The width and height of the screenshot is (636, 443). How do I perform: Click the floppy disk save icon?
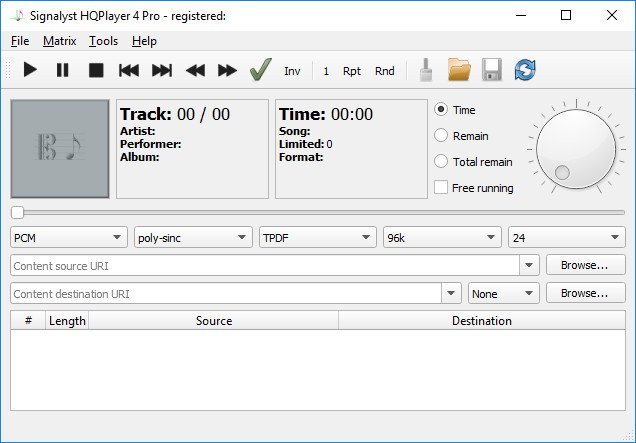tap(491, 70)
